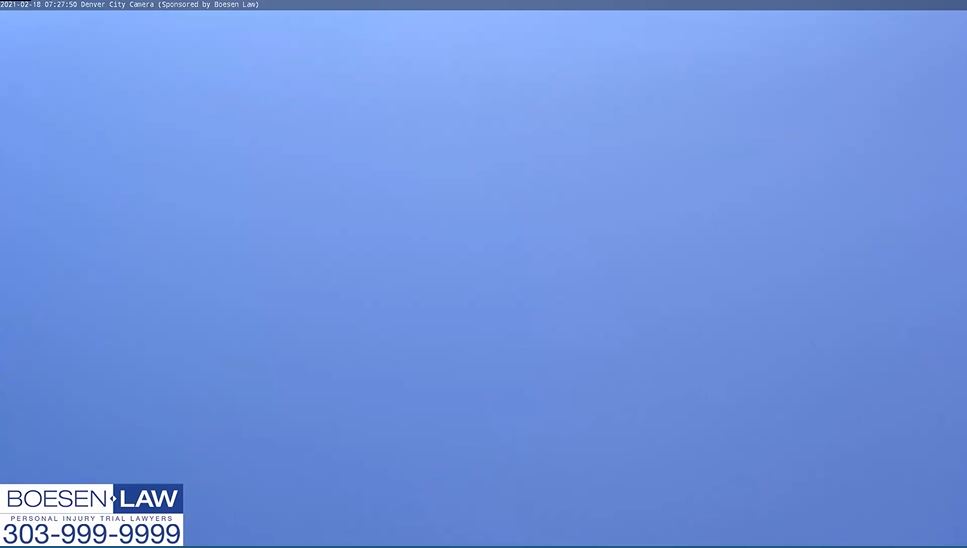Click the word Camera in the overlay title
This screenshot has width=967, height=548.
[x=142, y=4]
